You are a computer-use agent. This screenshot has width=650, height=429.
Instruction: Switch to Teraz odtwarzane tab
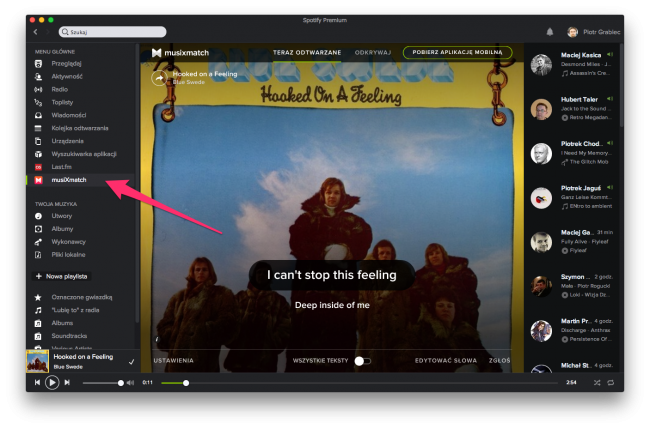point(307,53)
